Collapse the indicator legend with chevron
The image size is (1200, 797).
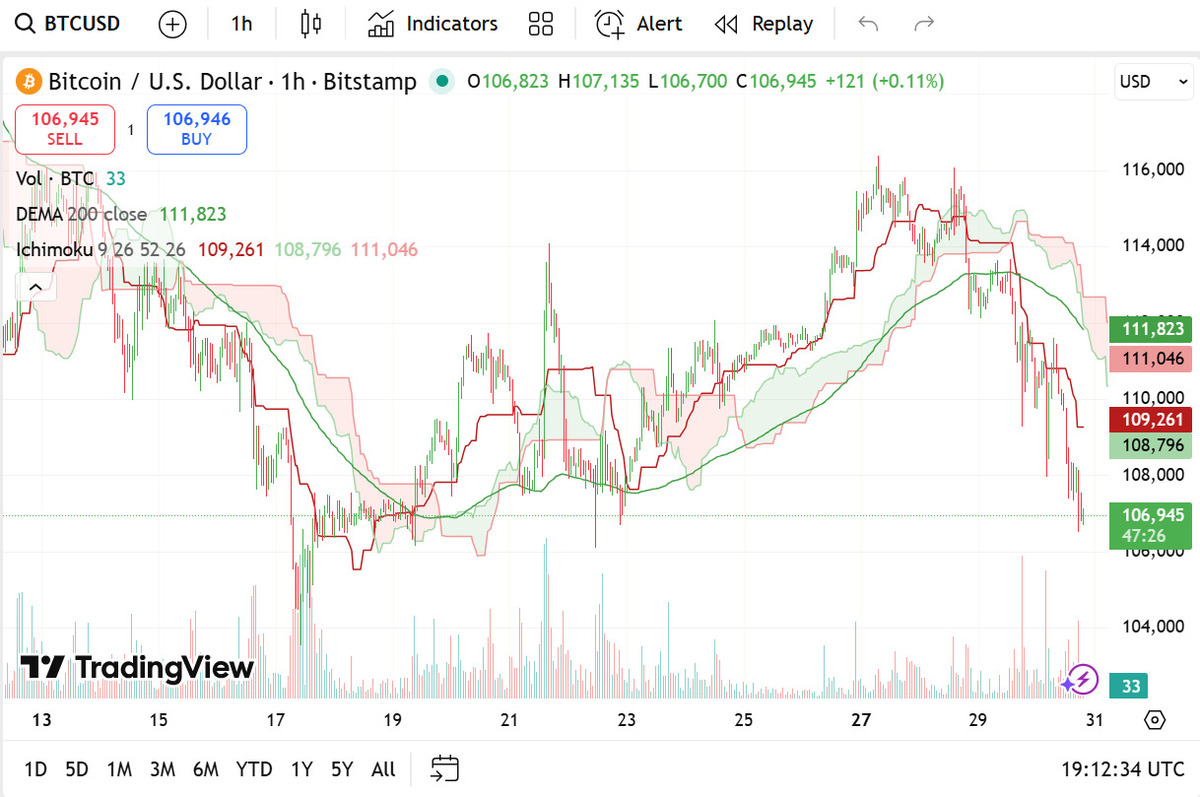(x=35, y=288)
